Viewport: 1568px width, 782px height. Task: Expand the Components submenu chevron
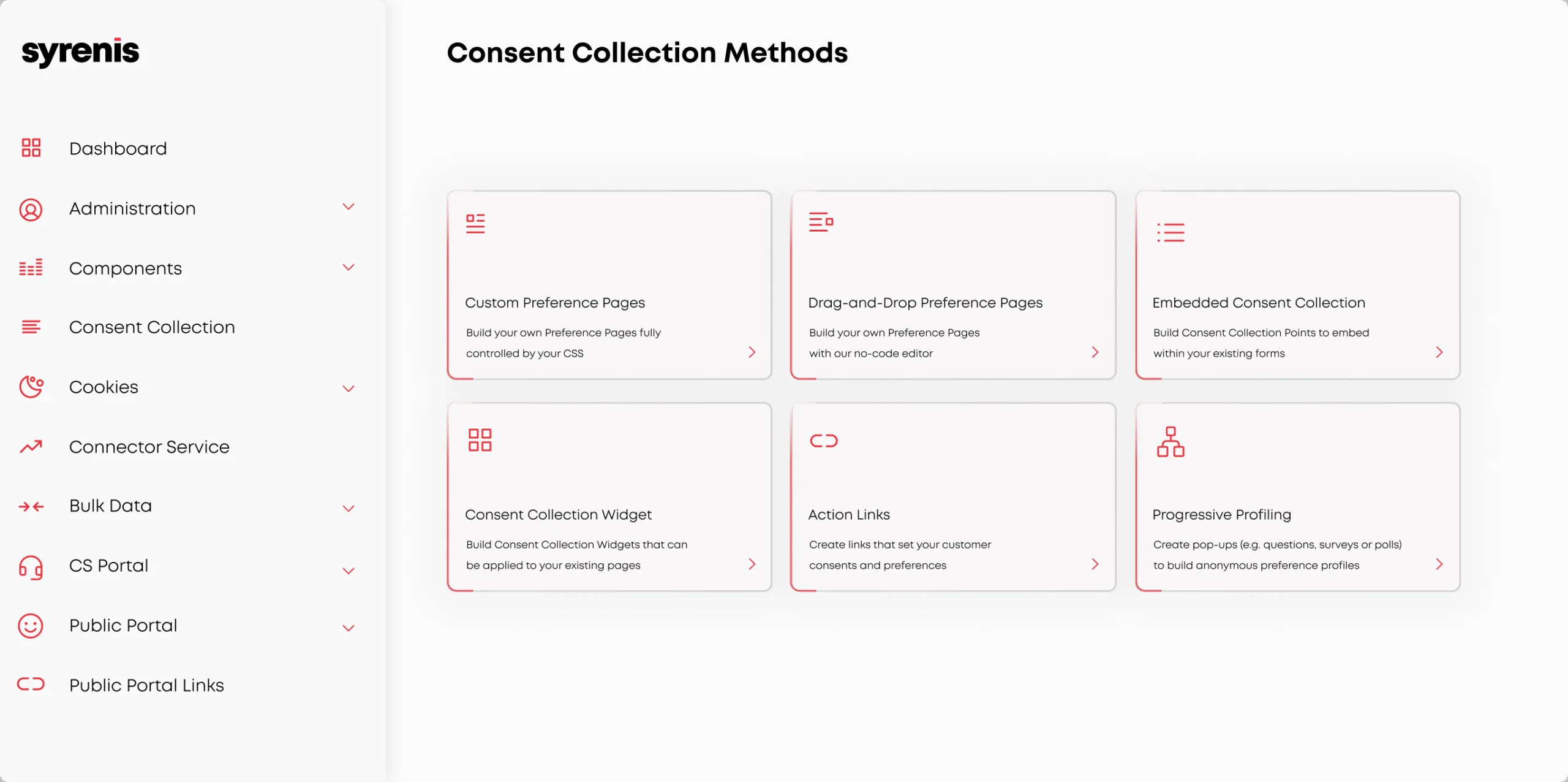pos(349,267)
